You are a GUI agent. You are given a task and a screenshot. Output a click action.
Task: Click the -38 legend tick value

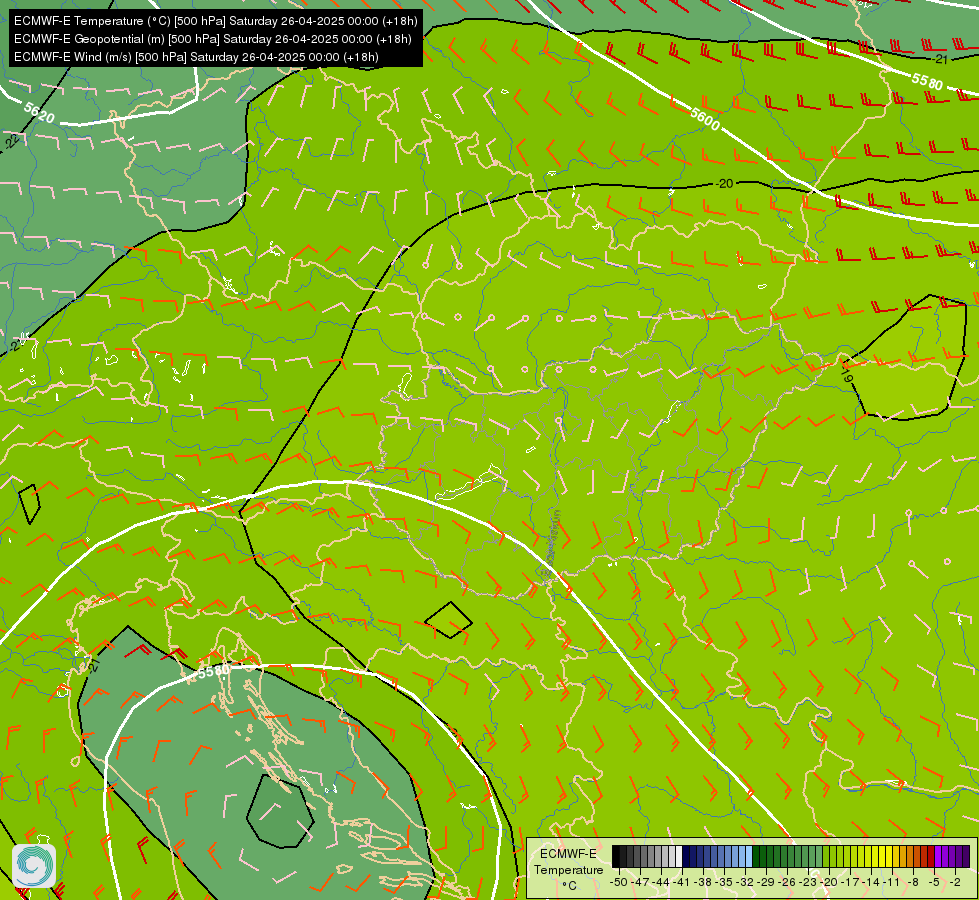click(x=704, y=883)
